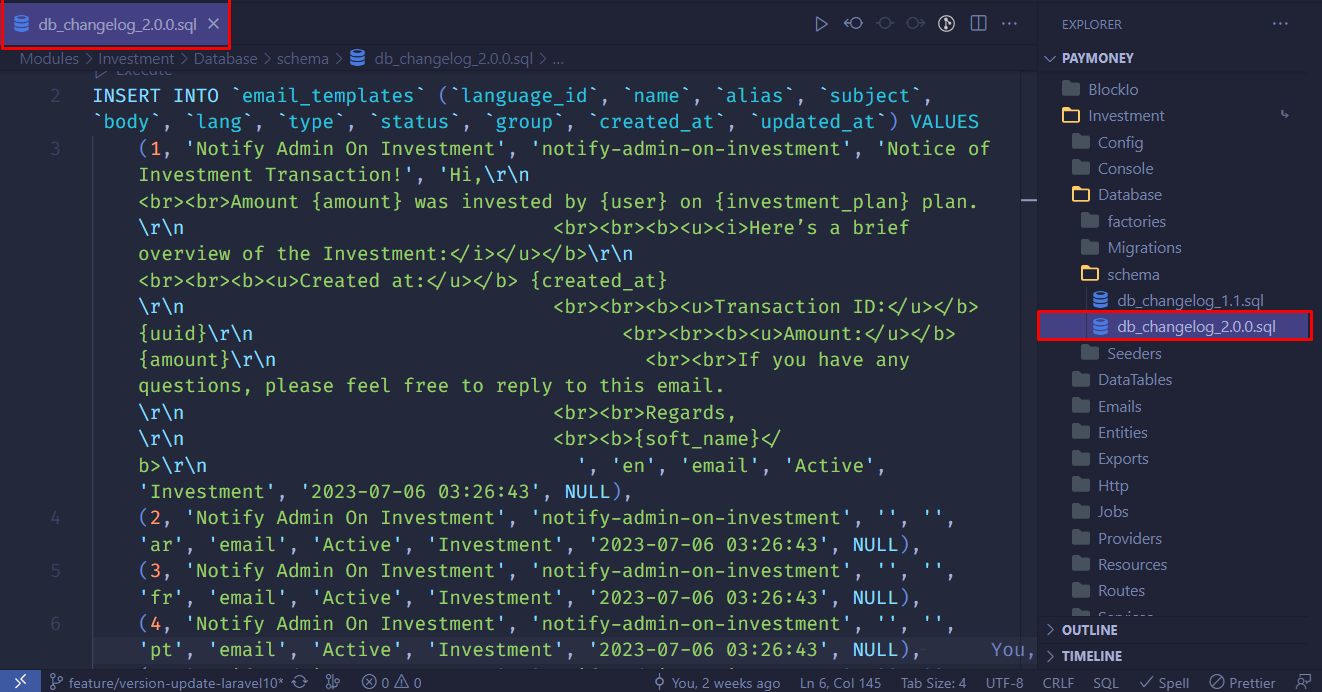Collapse the PAYMONEY root folder

point(1097,58)
